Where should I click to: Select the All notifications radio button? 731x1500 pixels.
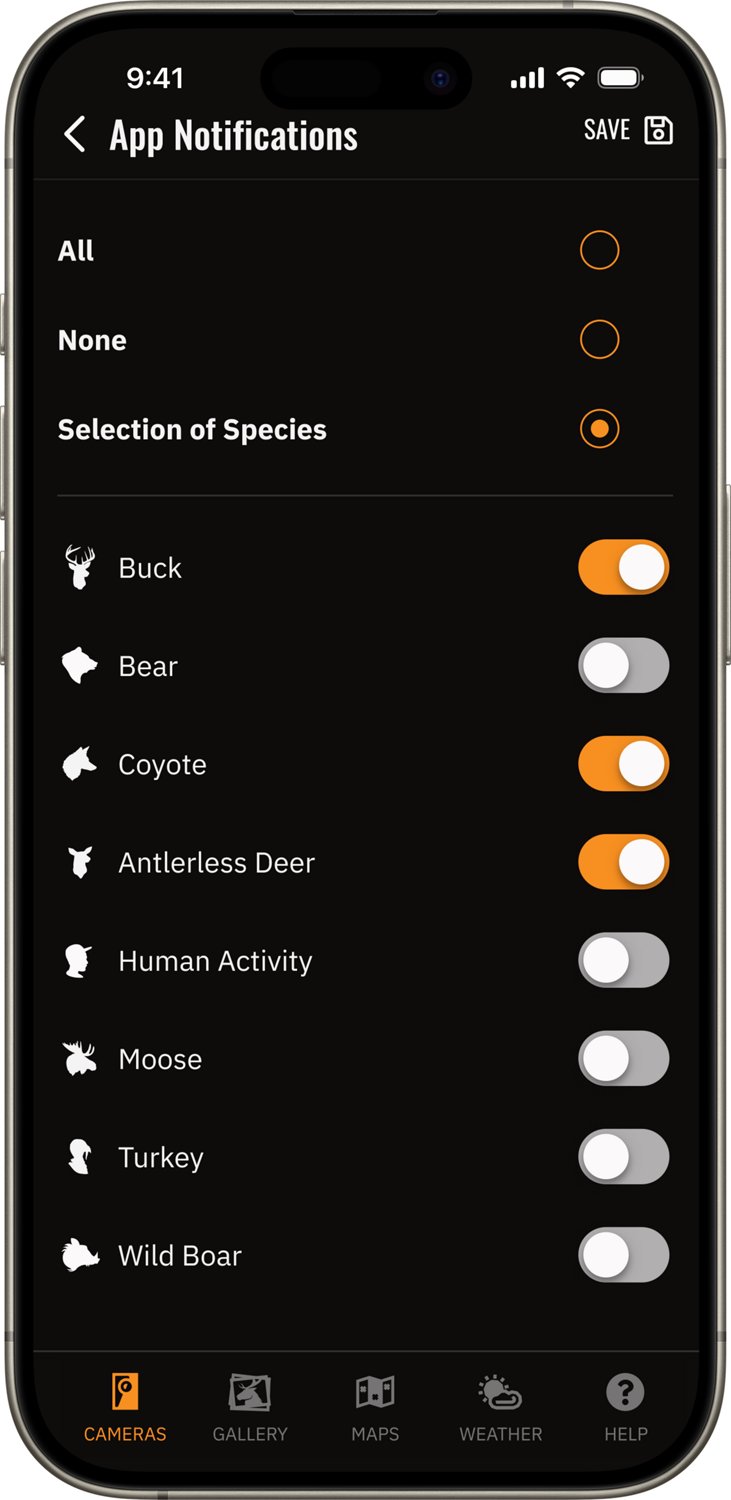(x=600, y=250)
